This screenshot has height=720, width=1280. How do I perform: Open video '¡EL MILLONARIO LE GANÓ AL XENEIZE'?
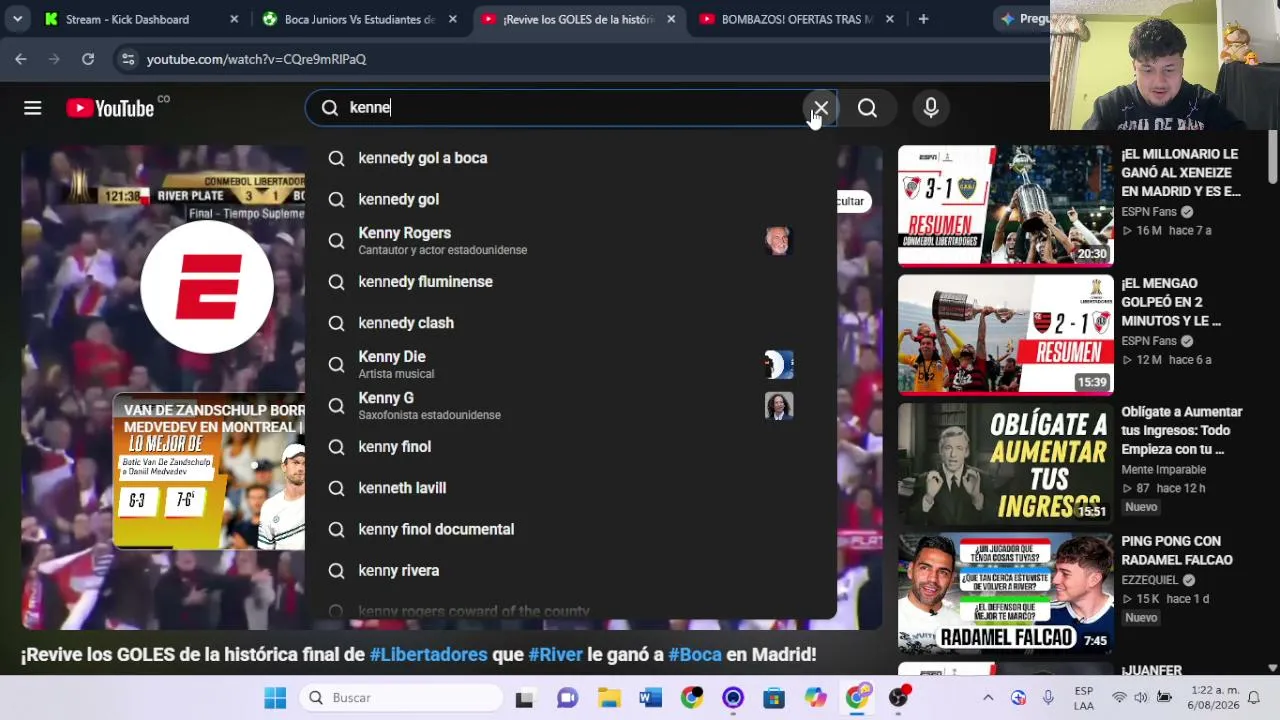(x=1181, y=173)
